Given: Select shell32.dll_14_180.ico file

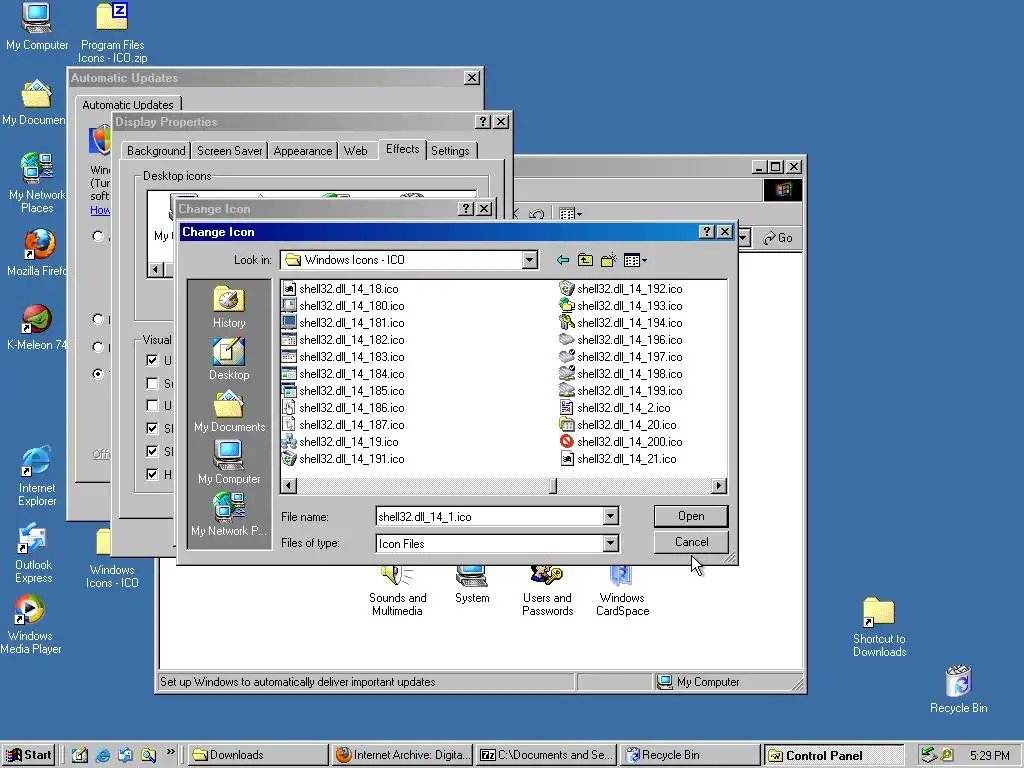Looking at the screenshot, I should (x=344, y=306).
